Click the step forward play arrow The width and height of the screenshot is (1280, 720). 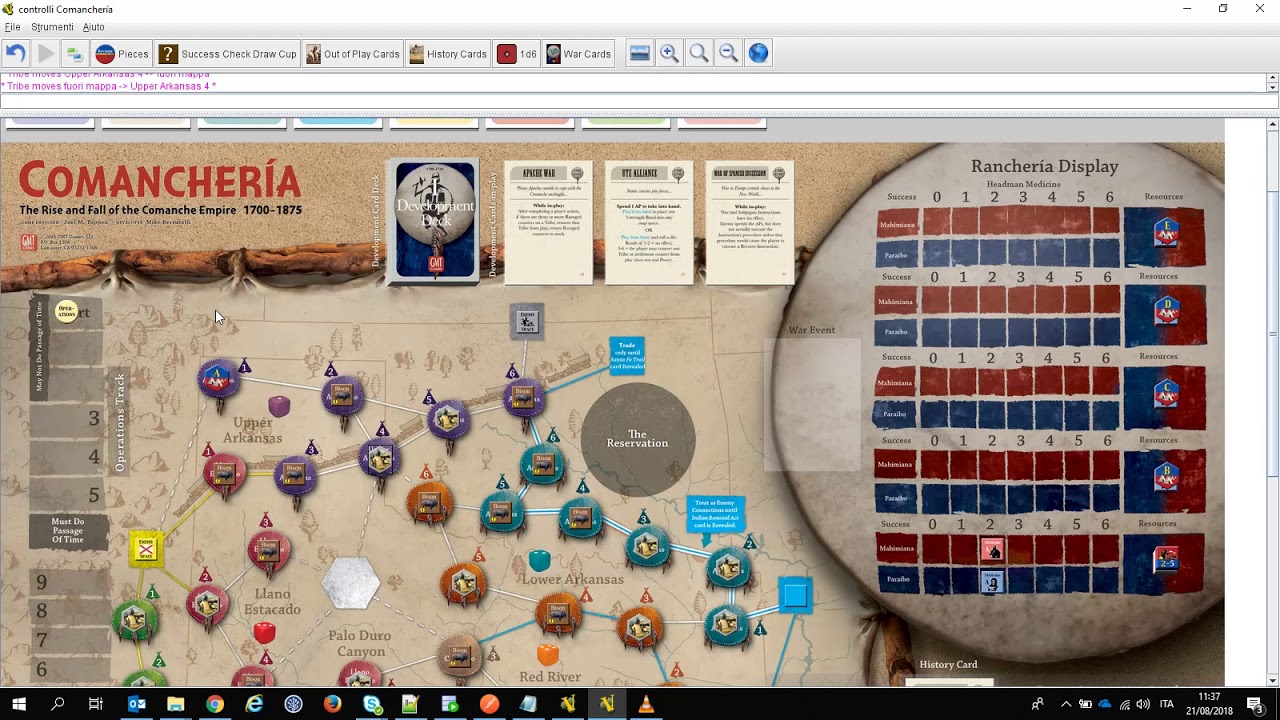[46, 54]
